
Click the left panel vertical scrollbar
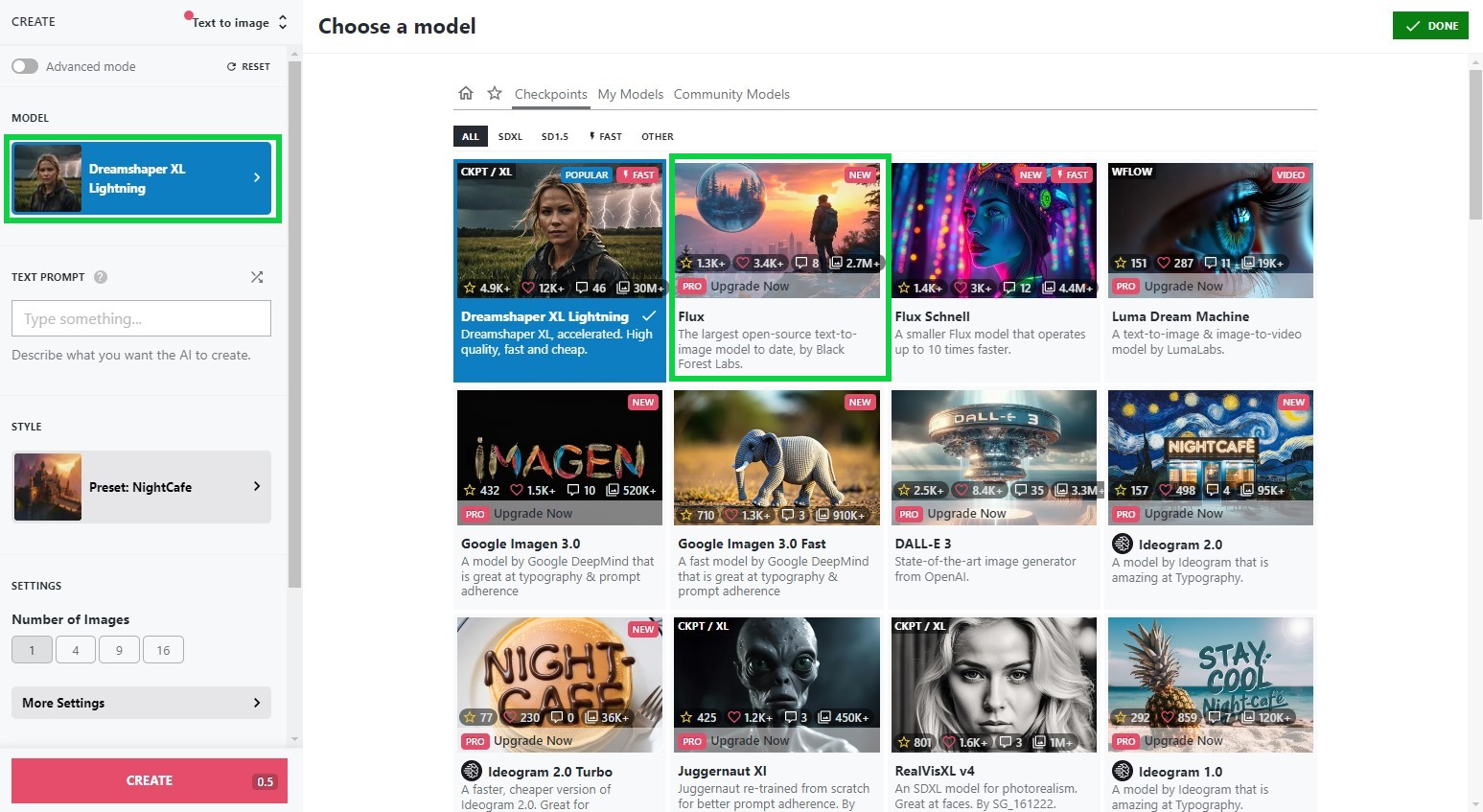click(294, 326)
